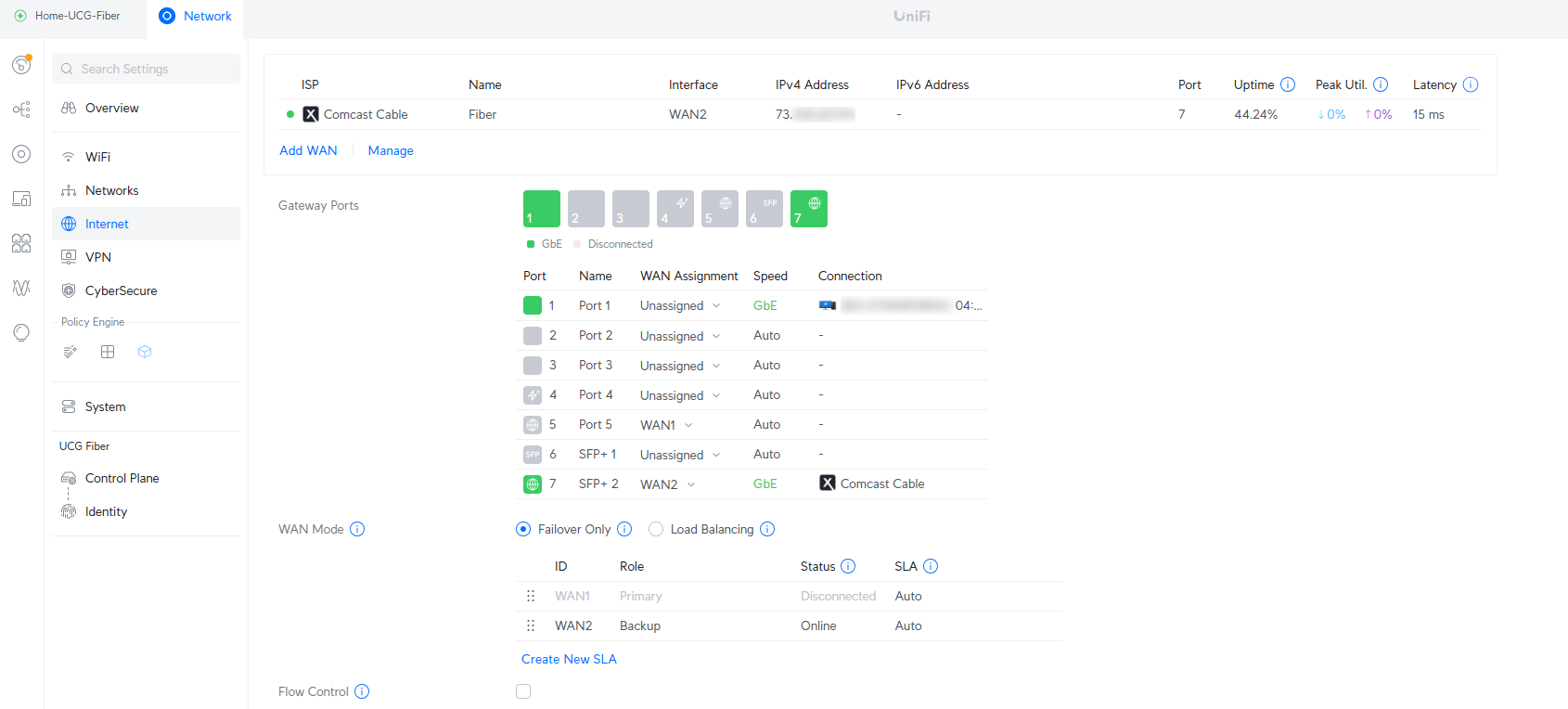Click the Peak Util. info icon
The width and height of the screenshot is (1568, 709).
click(1381, 84)
